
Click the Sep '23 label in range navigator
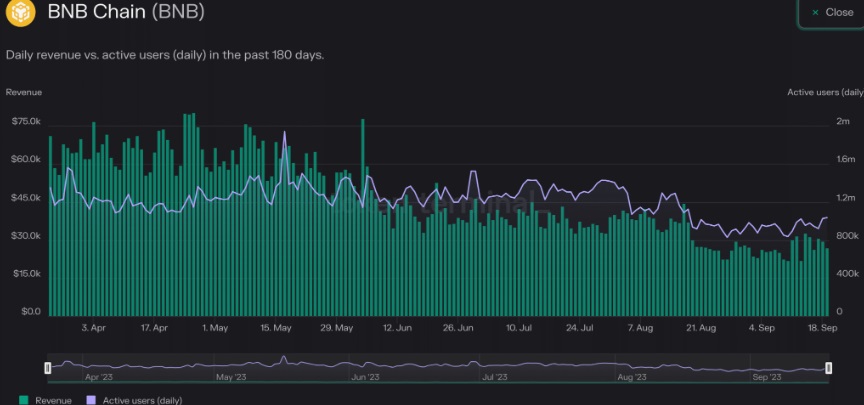click(x=767, y=377)
